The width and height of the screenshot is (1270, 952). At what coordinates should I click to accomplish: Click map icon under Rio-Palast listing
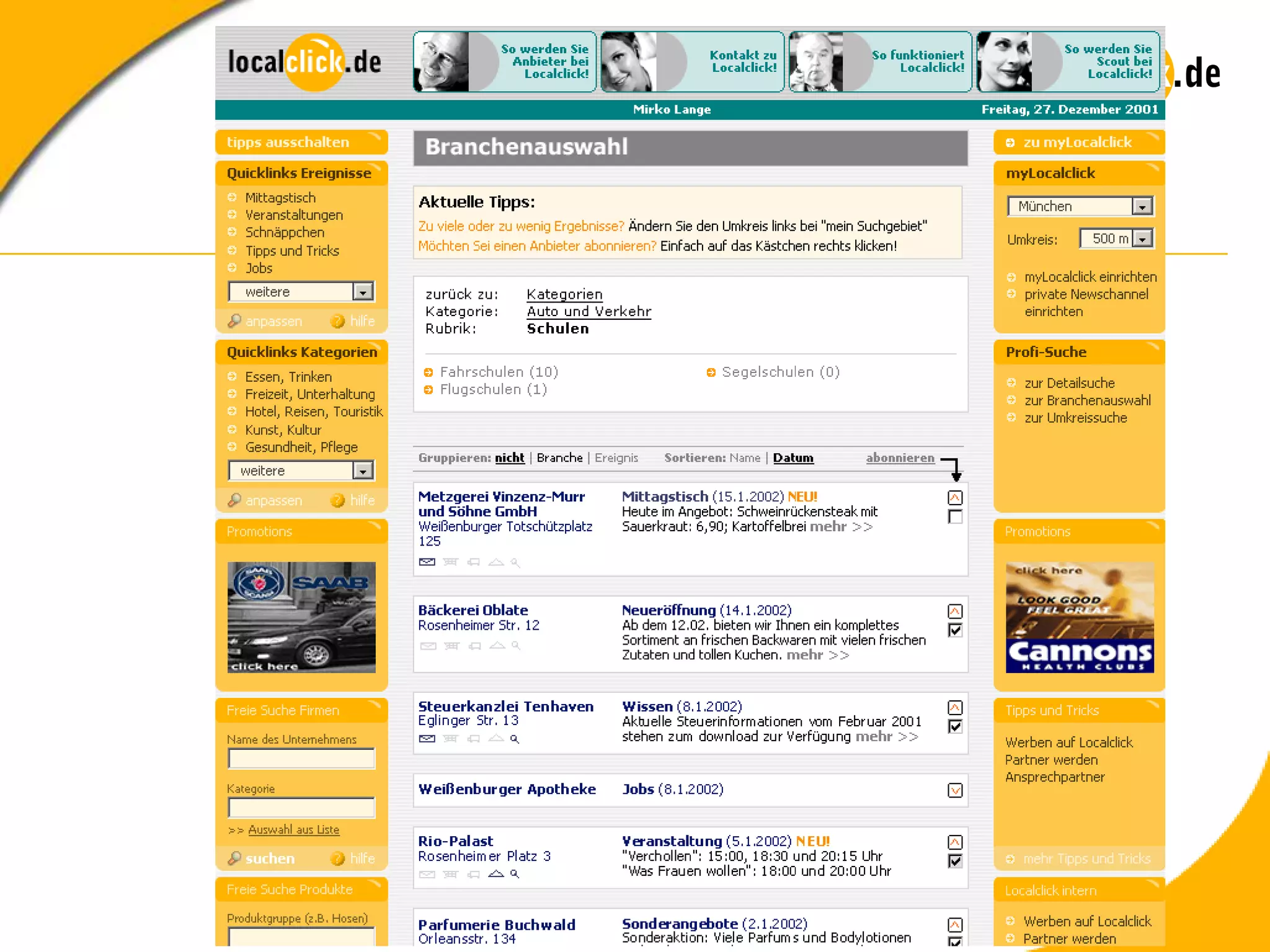click(x=496, y=874)
